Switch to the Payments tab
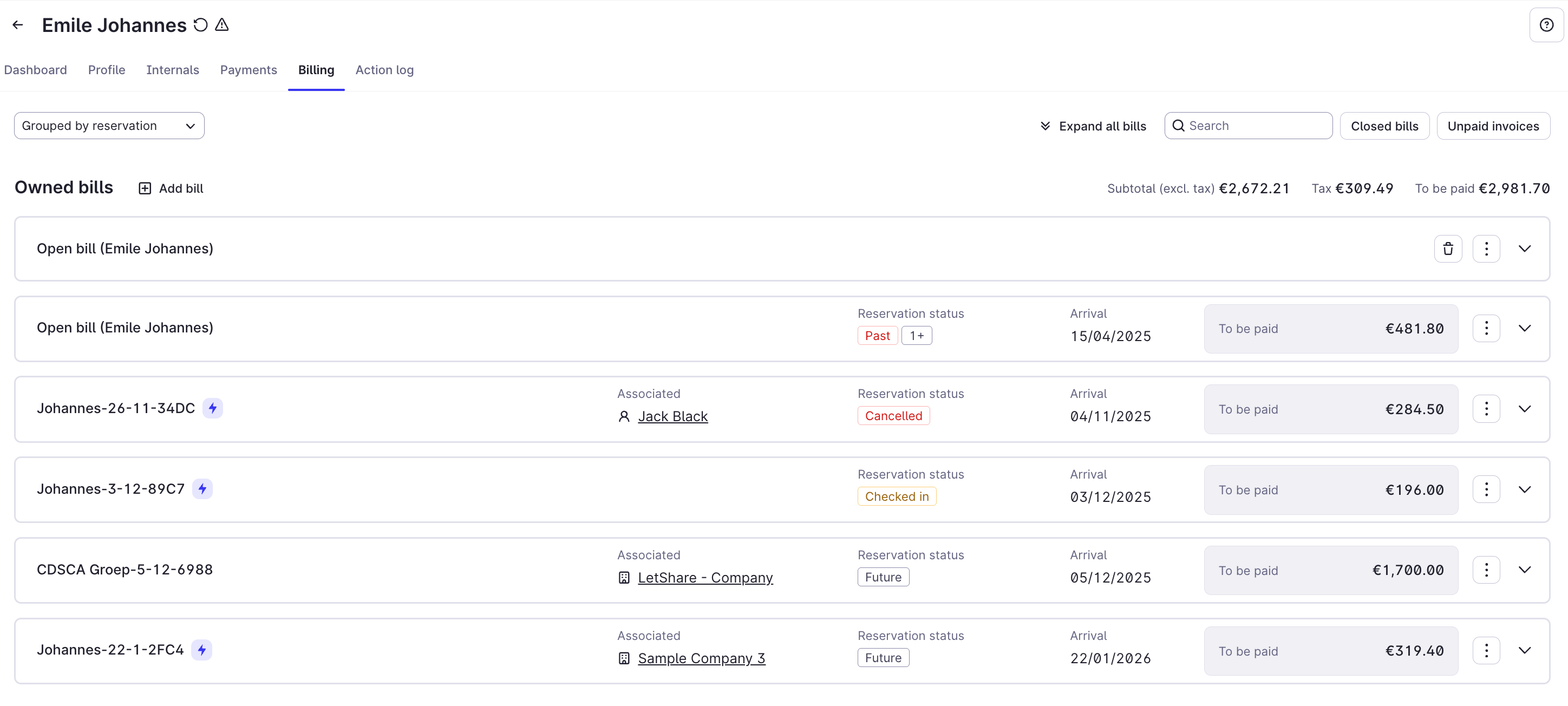The width and height of the screenshot is (1568, 706). tap(249, 70)
